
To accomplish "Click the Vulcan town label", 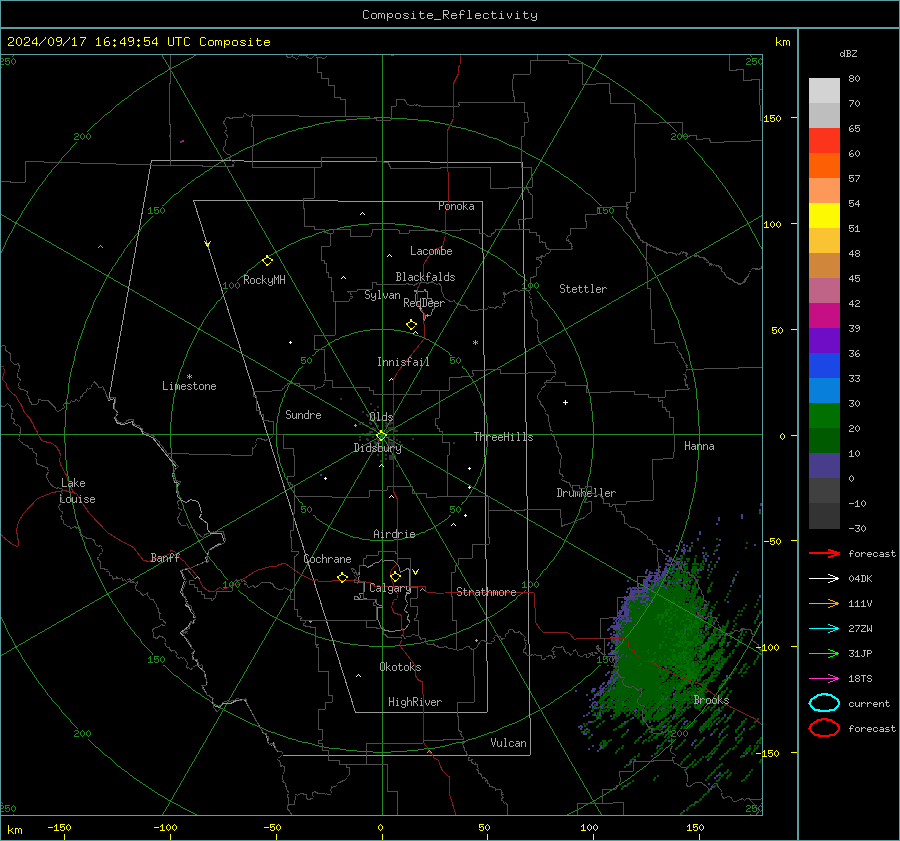I will 508,743.
